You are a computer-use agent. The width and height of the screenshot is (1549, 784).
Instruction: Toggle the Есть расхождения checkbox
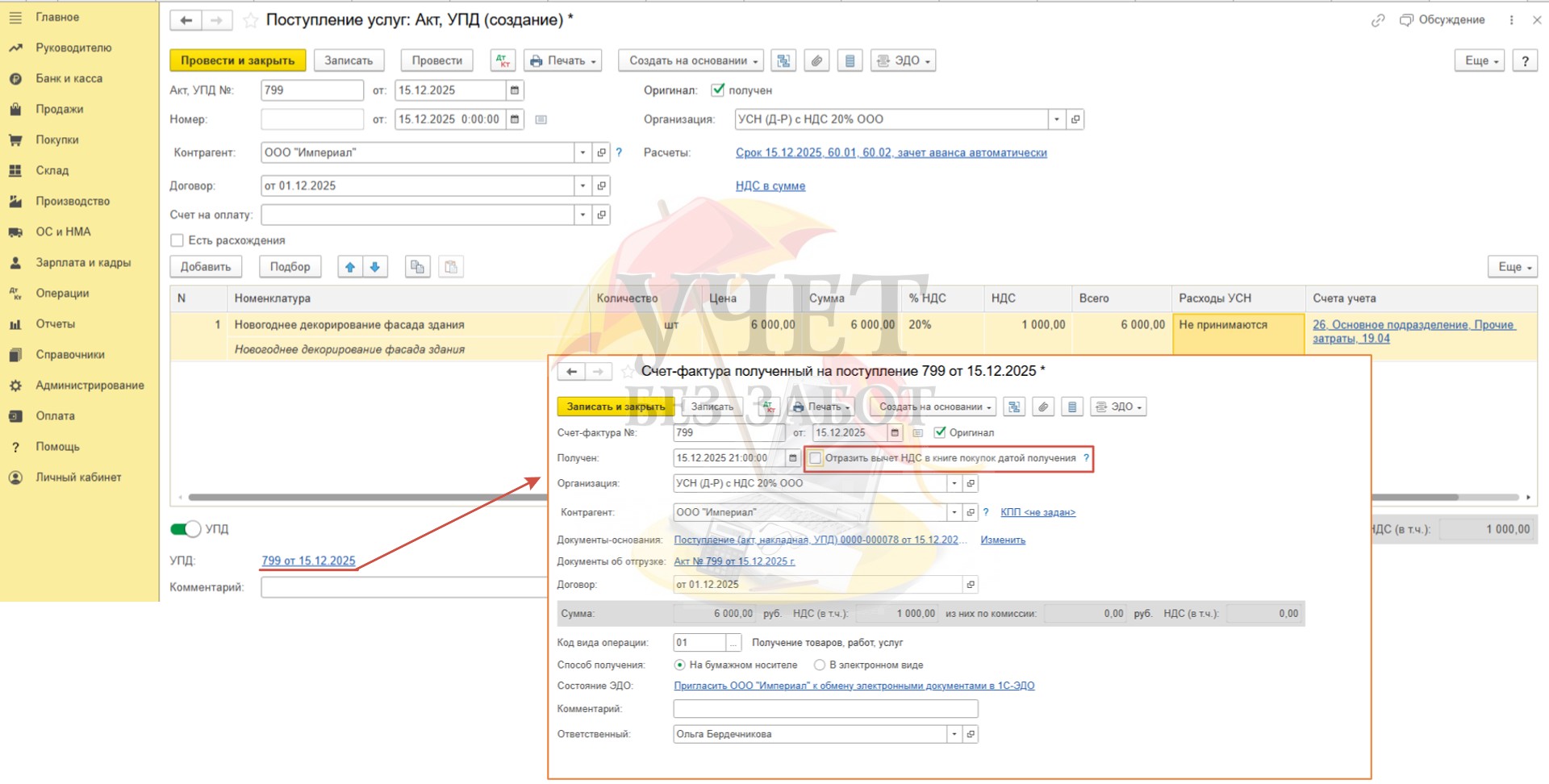coord(177,240)
